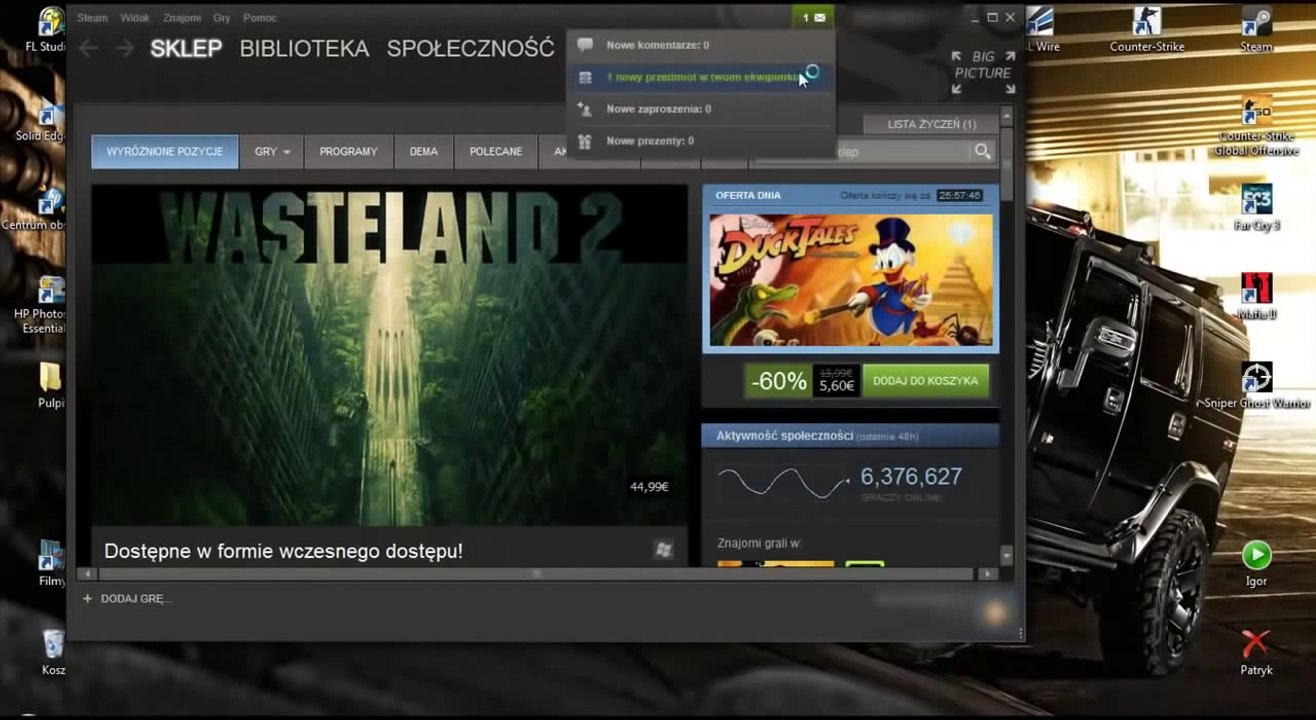The image size is (1316, 720).
Task: Open the PROGRAMY store tab
Action: (349, 151)
